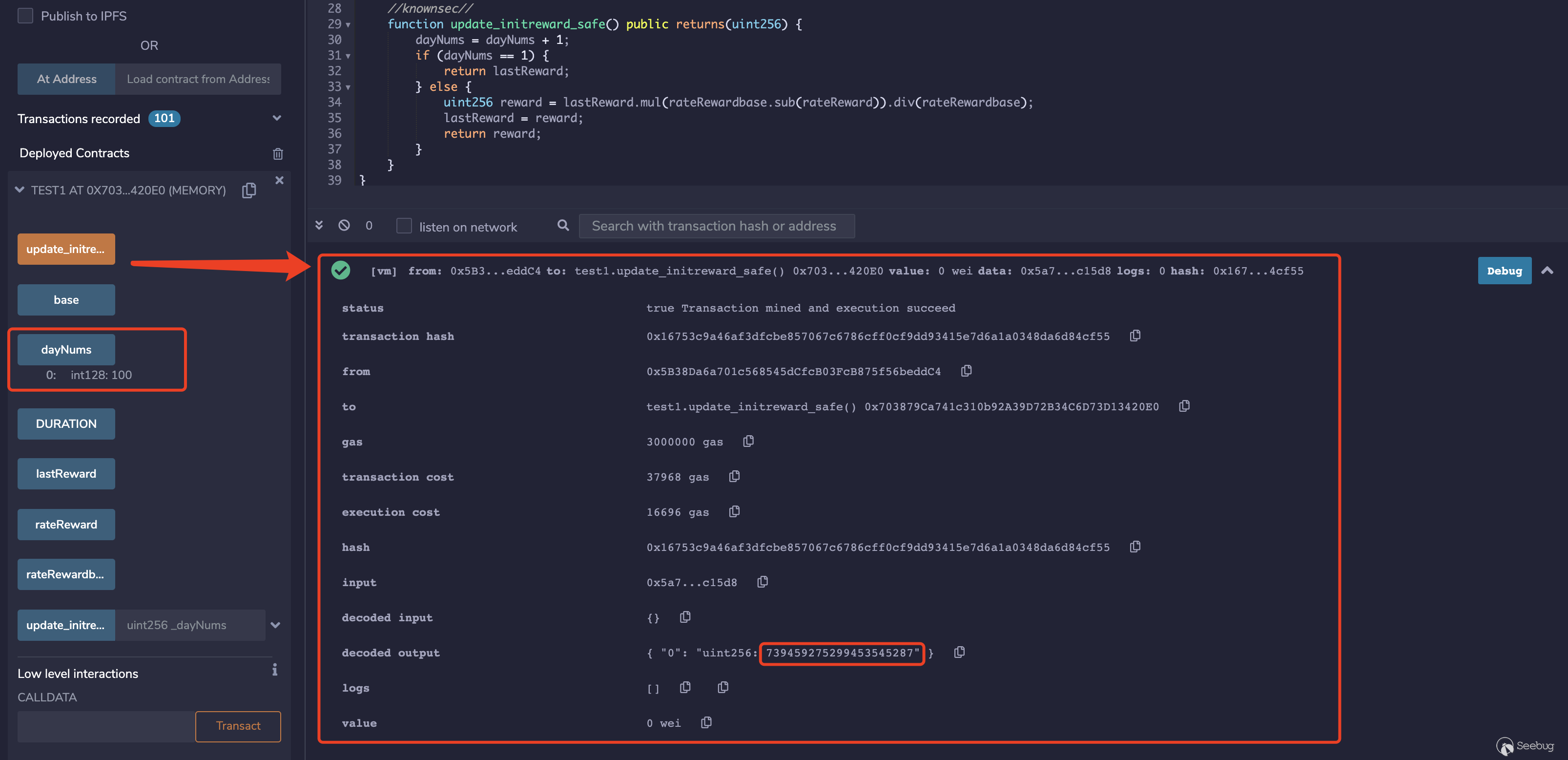This screenshot has height=760, width=1568.
Task: Copy the execution cost value
Action: (x=735, y=511)
